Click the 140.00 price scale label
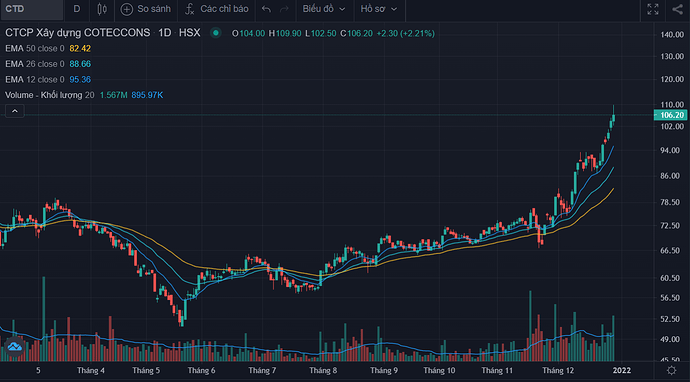Image resolution: width=690 pixels, height=382 pixels. coord(672,35)
